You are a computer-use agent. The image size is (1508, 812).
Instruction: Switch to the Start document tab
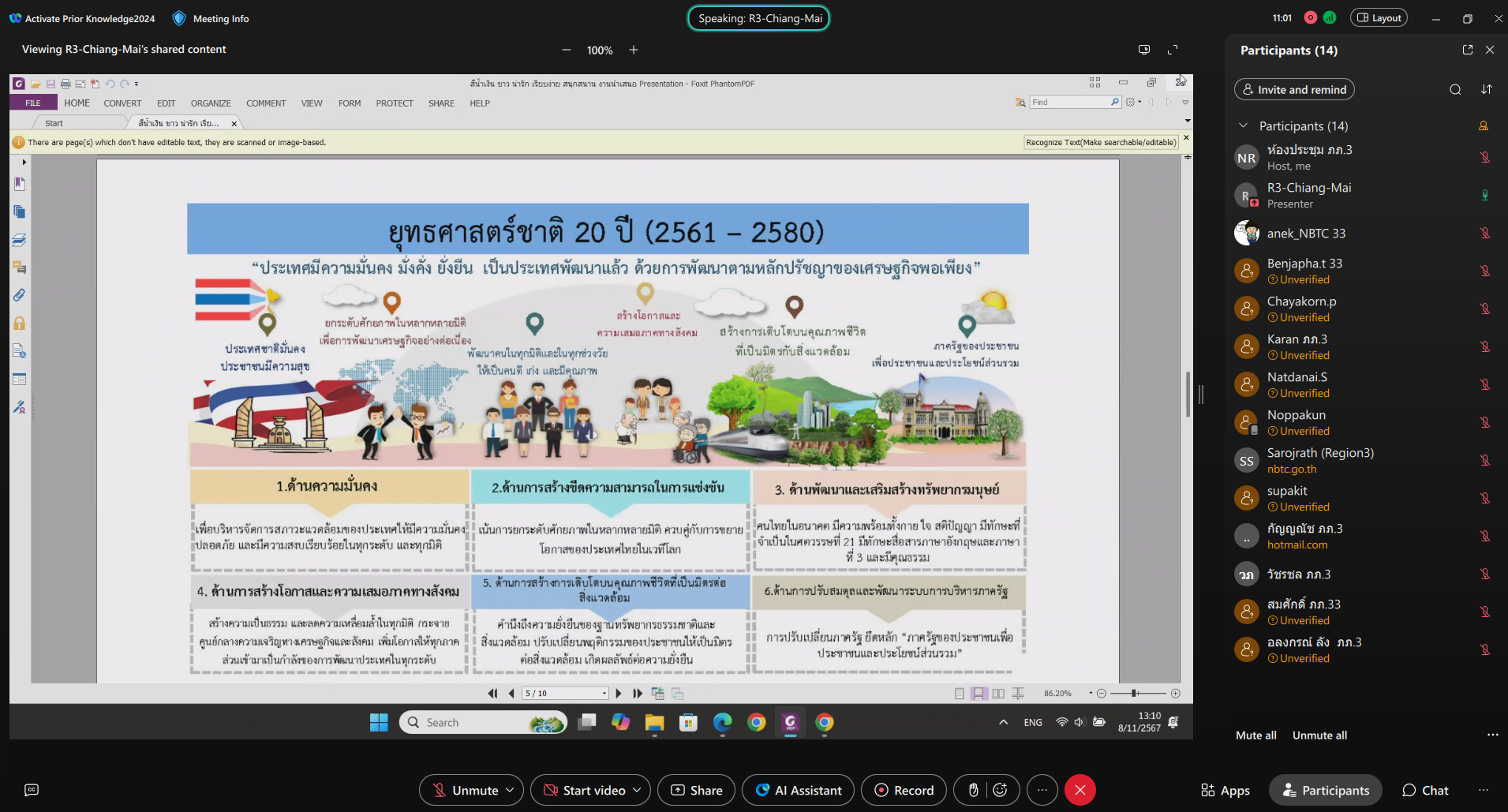tap(54, 123)
